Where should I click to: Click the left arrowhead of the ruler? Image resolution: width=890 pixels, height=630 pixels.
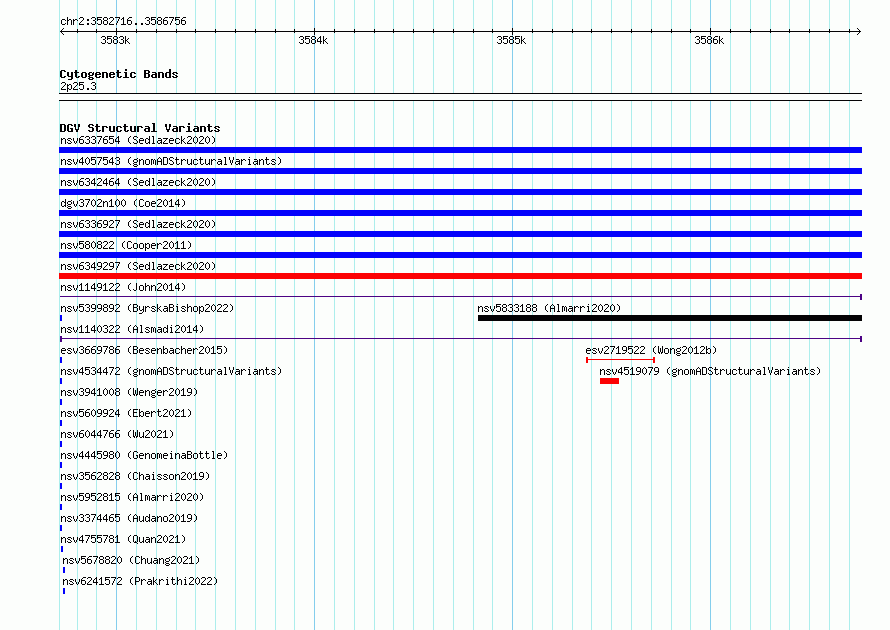point(62,31)
